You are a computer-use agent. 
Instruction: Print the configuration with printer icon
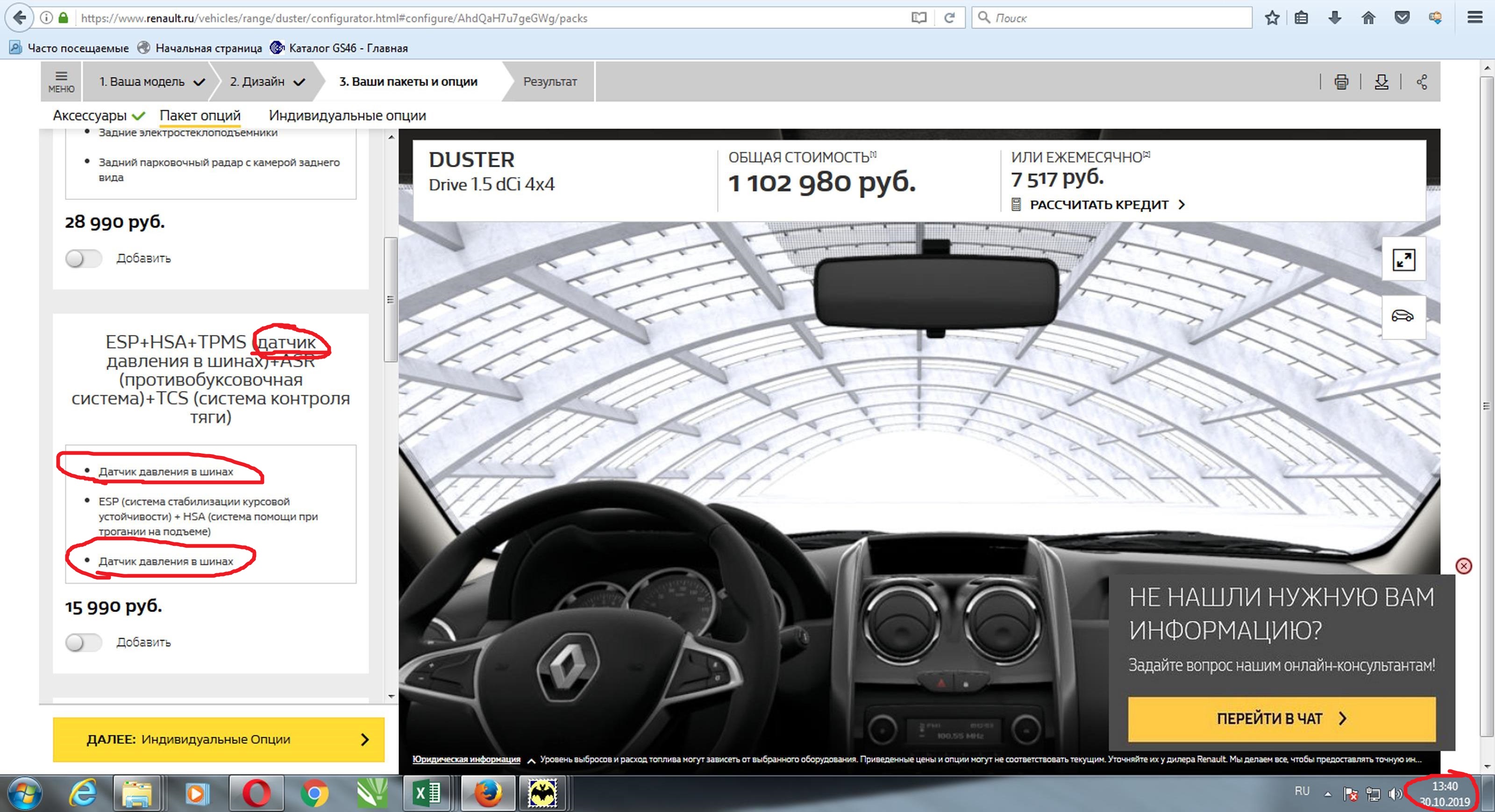[1341, 82]
